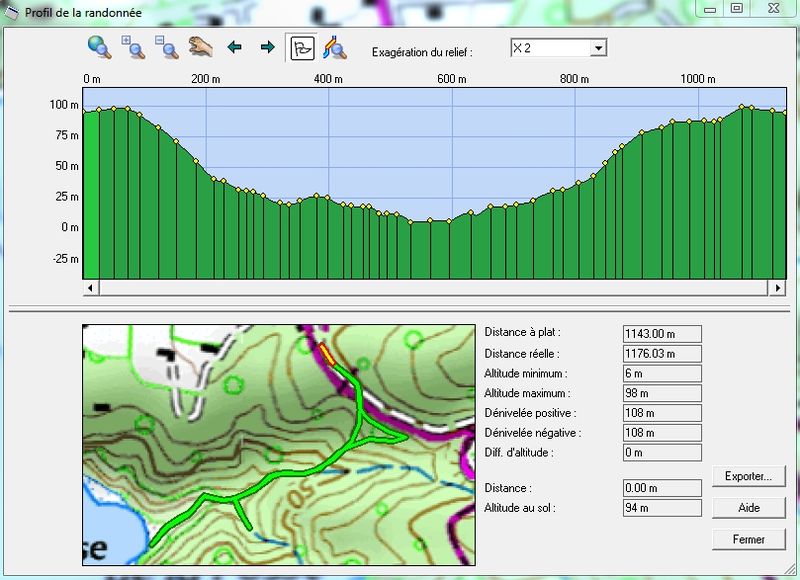Click the Dénivelée positive value field
This screenshot has height=580, width=800.
(x=662, y=413)
